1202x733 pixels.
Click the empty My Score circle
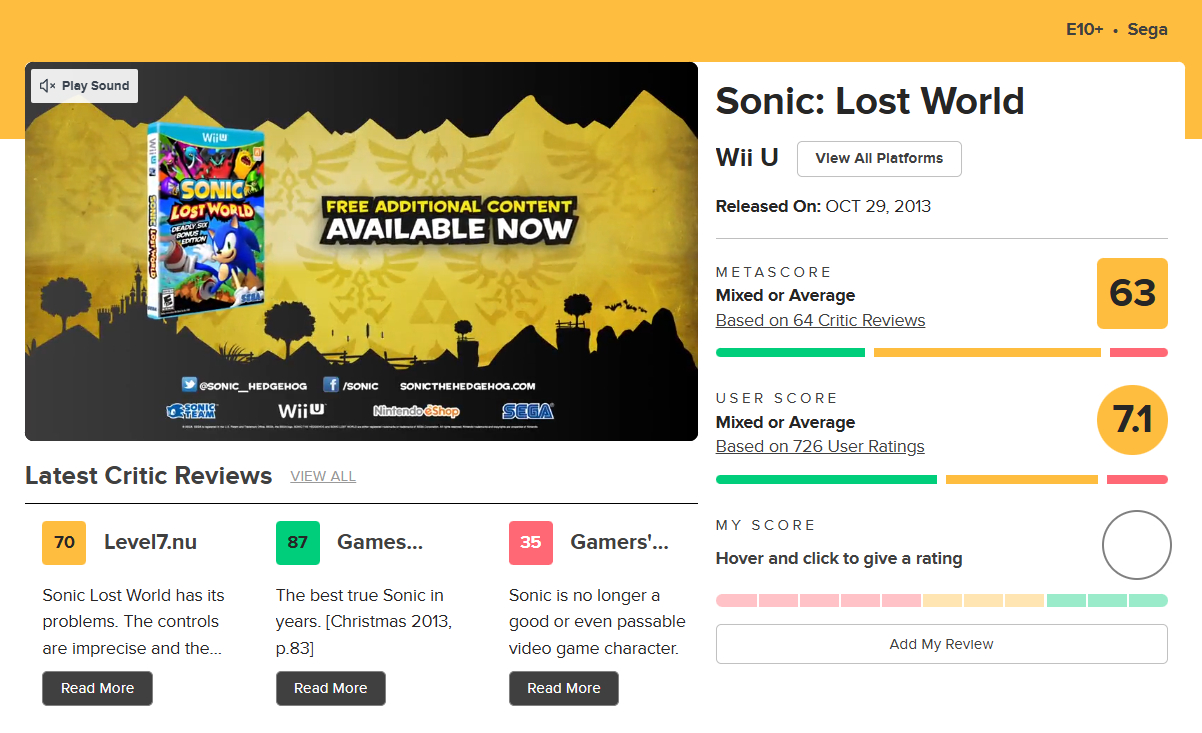pyautogui.click(x=1136, y=545)
